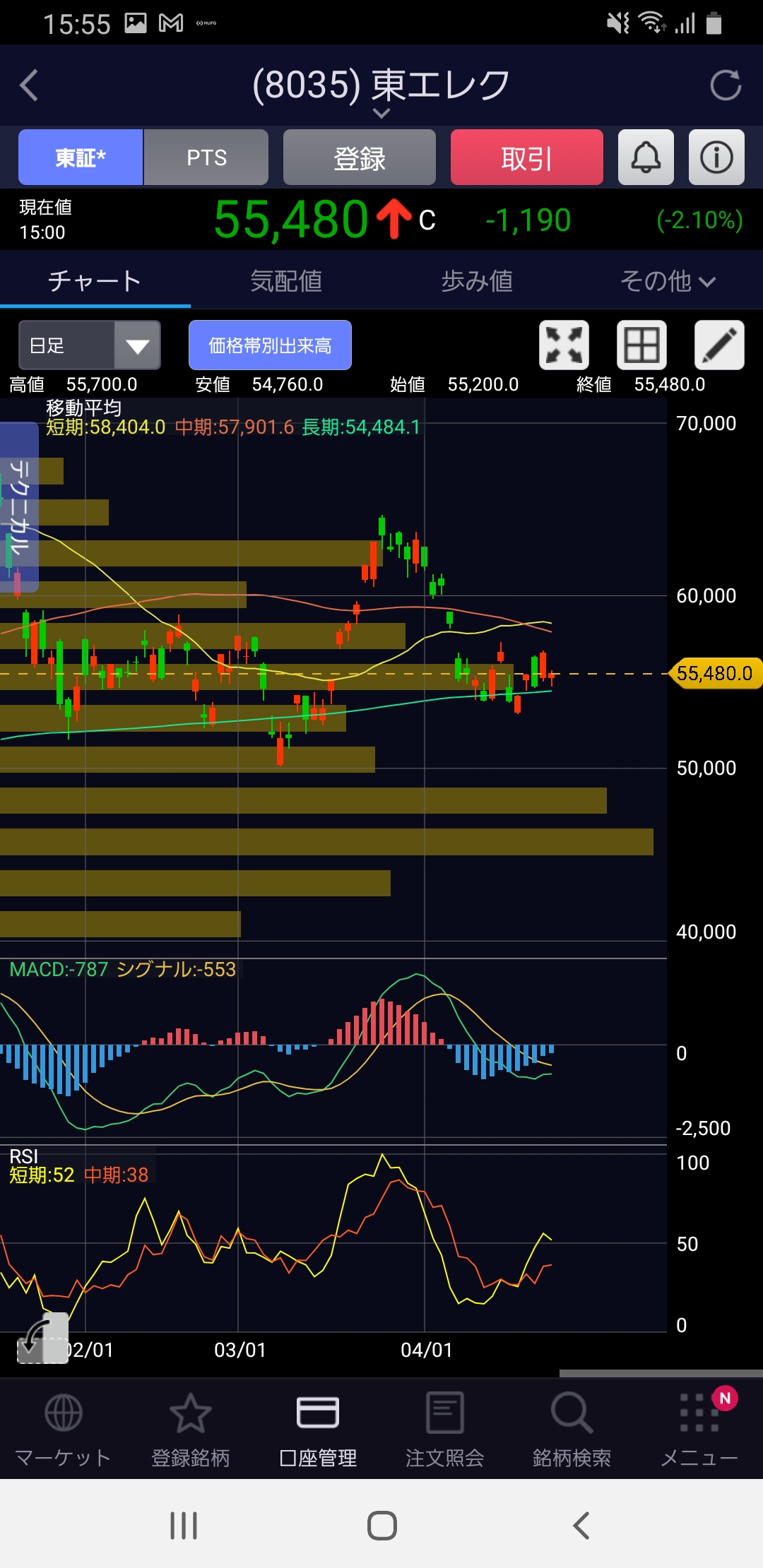Expand その他 tab dropdown
Screen dimensions: 763x1568
pos(668,281)
